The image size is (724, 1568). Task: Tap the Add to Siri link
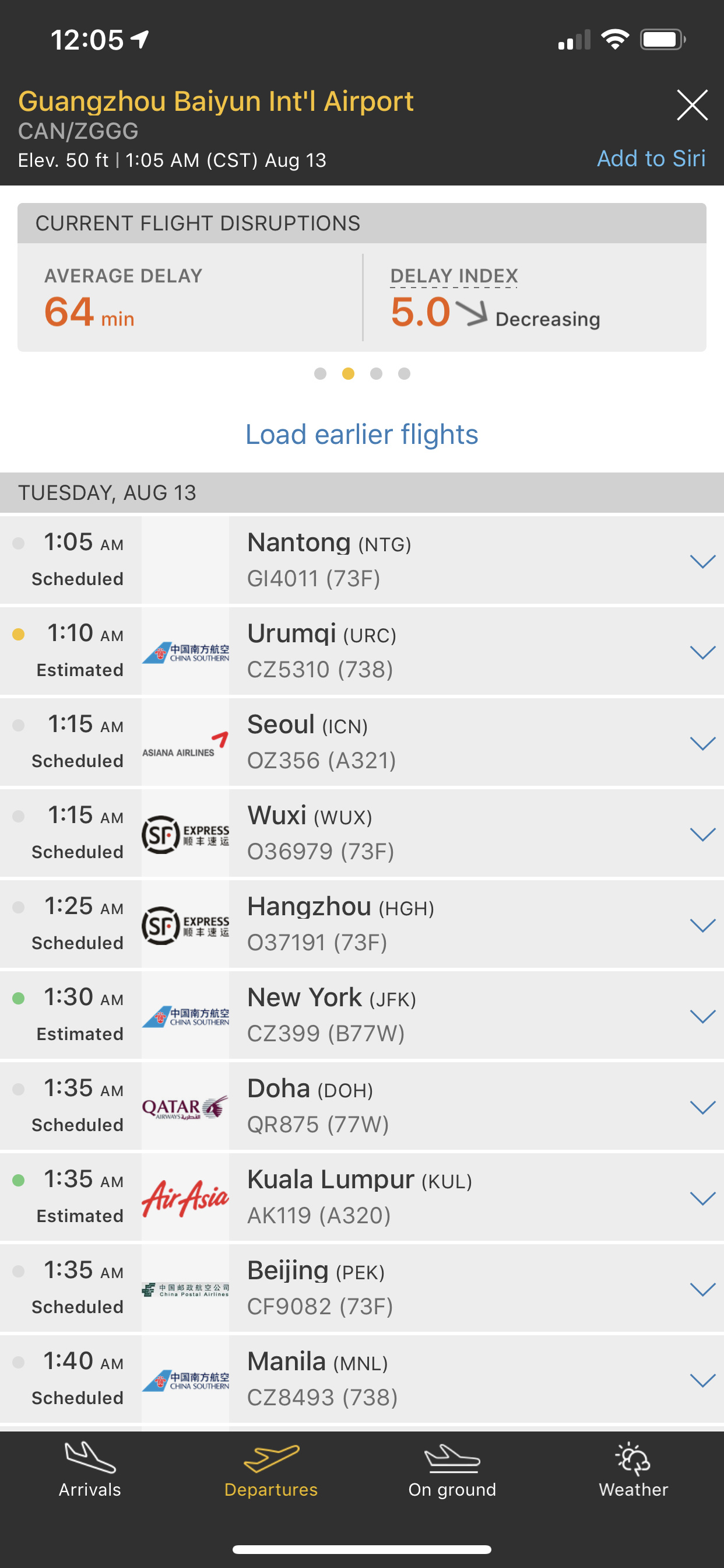pos(651,158)
